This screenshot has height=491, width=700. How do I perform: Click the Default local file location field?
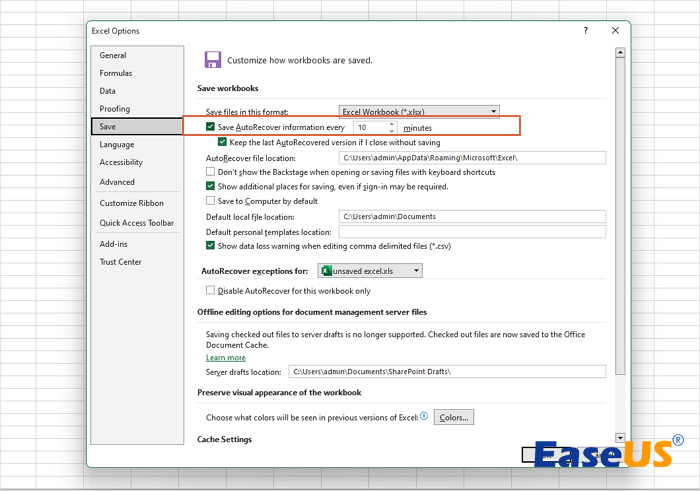point(472,216)
